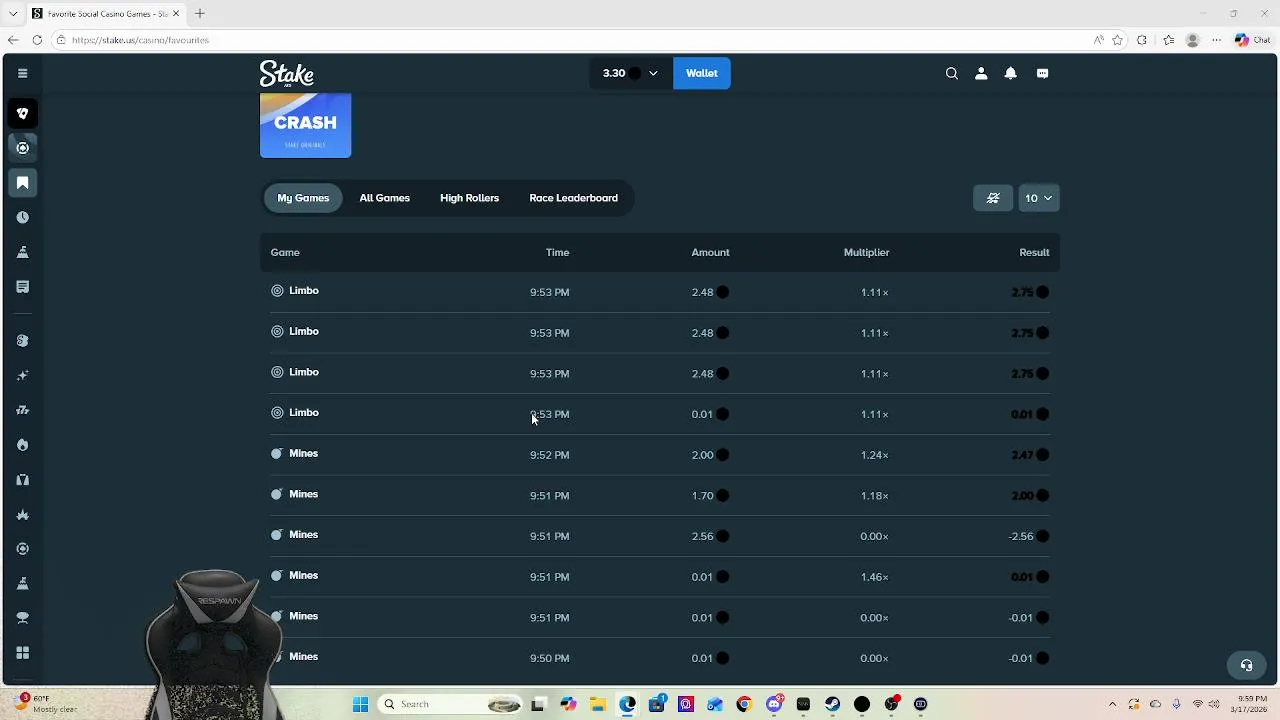Open the chat icon in Stake header
The image size is (1280, 720).
pyautogui.click(x=1042, y=73)
